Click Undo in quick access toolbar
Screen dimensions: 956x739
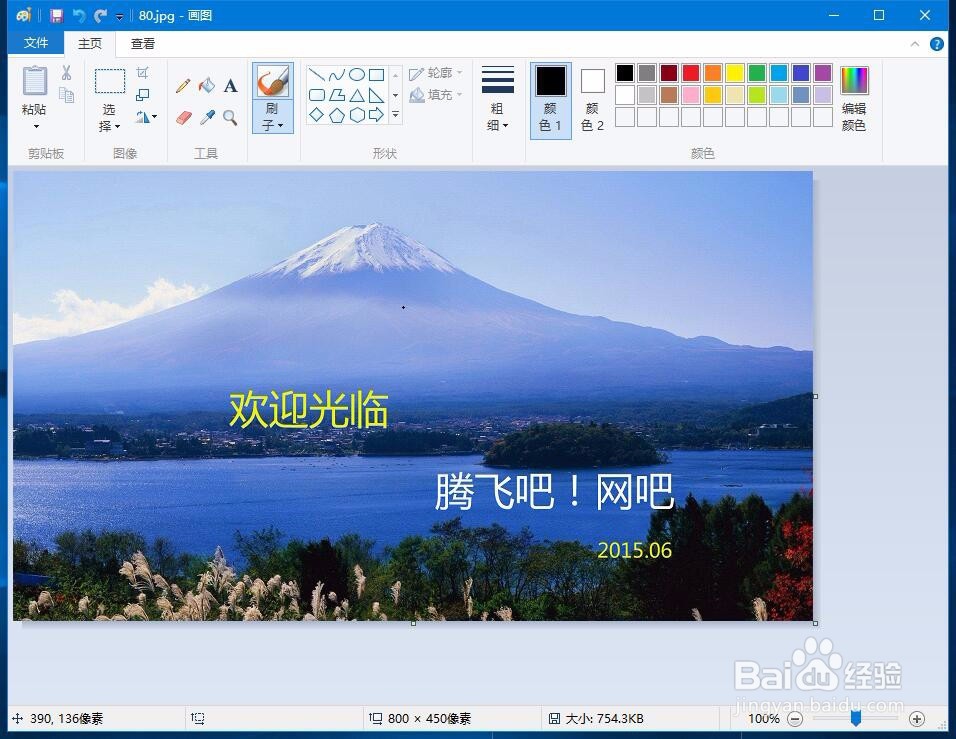point(79,15)
